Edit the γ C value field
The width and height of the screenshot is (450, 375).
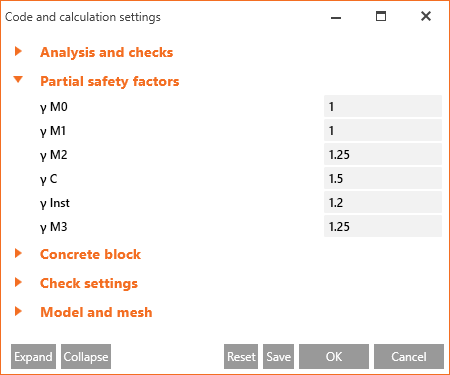pos(383,178)
